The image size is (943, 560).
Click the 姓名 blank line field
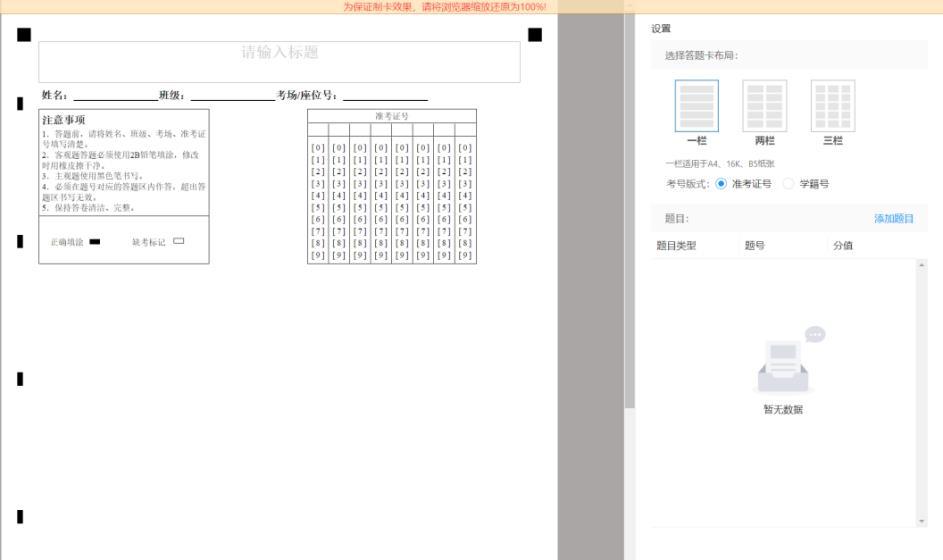[115, 95]
